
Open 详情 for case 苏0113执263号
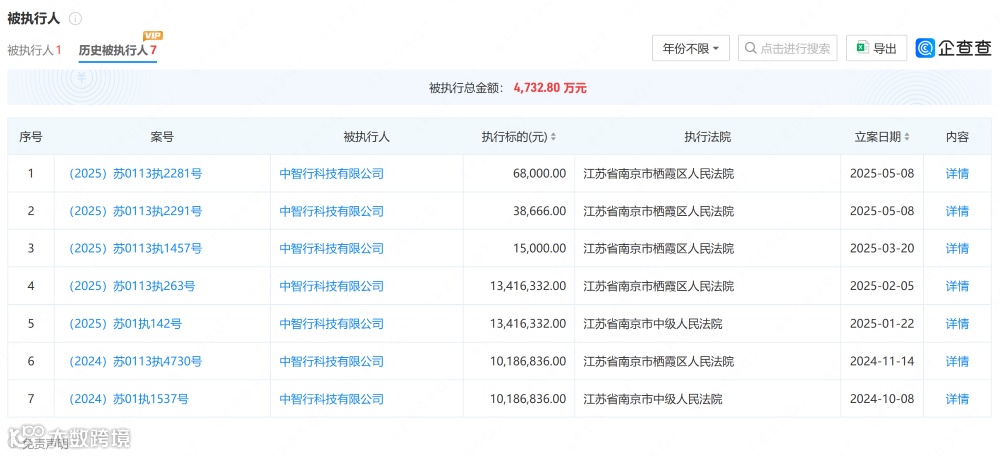957,286
